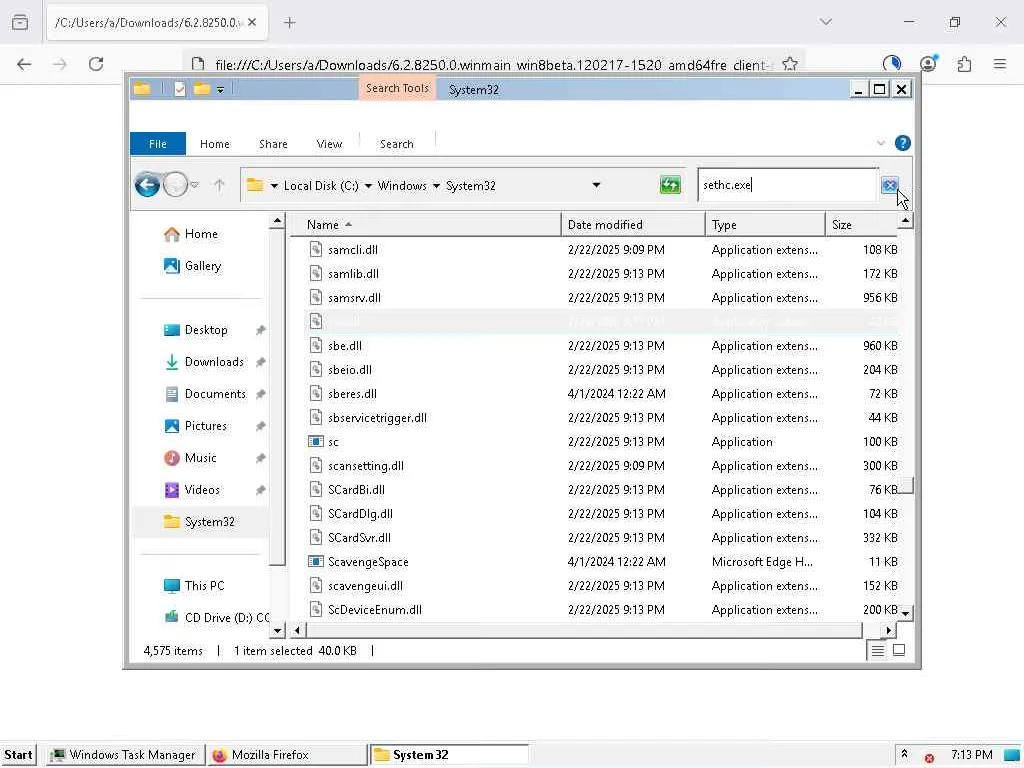Open Desktop in navigation pane

coord(206,330)
